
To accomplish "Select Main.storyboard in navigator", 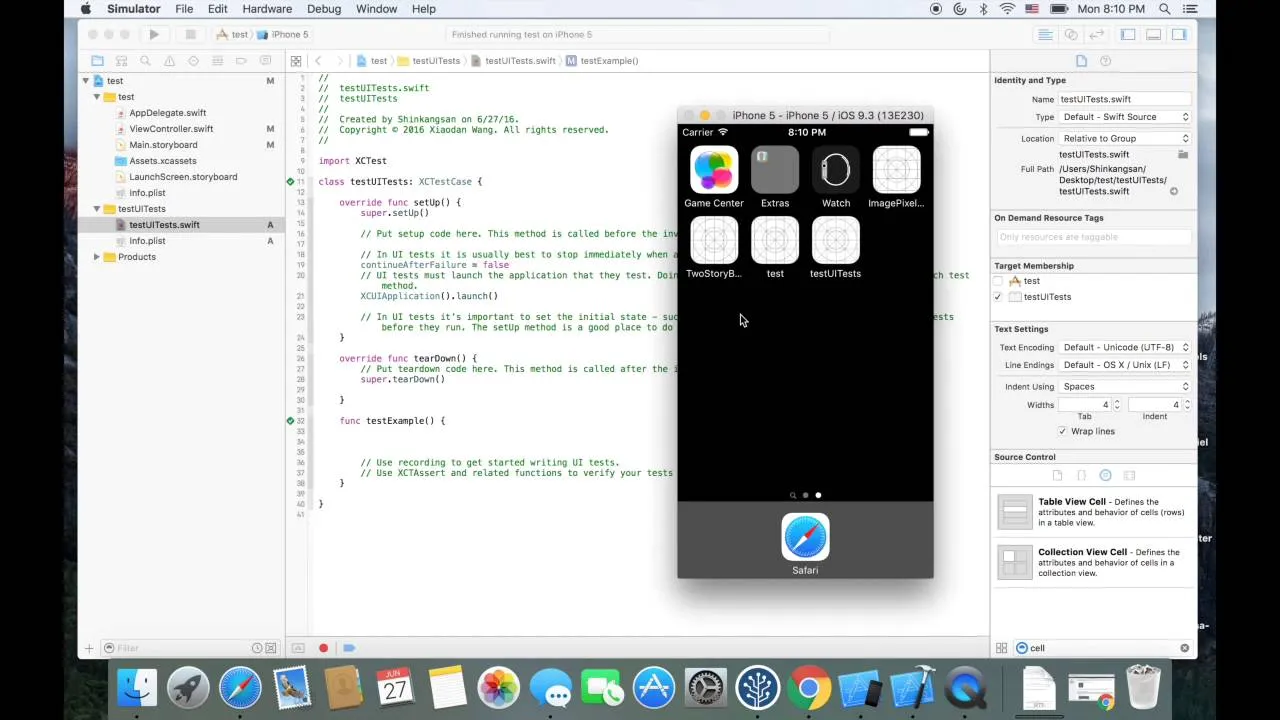I will 163,145.
